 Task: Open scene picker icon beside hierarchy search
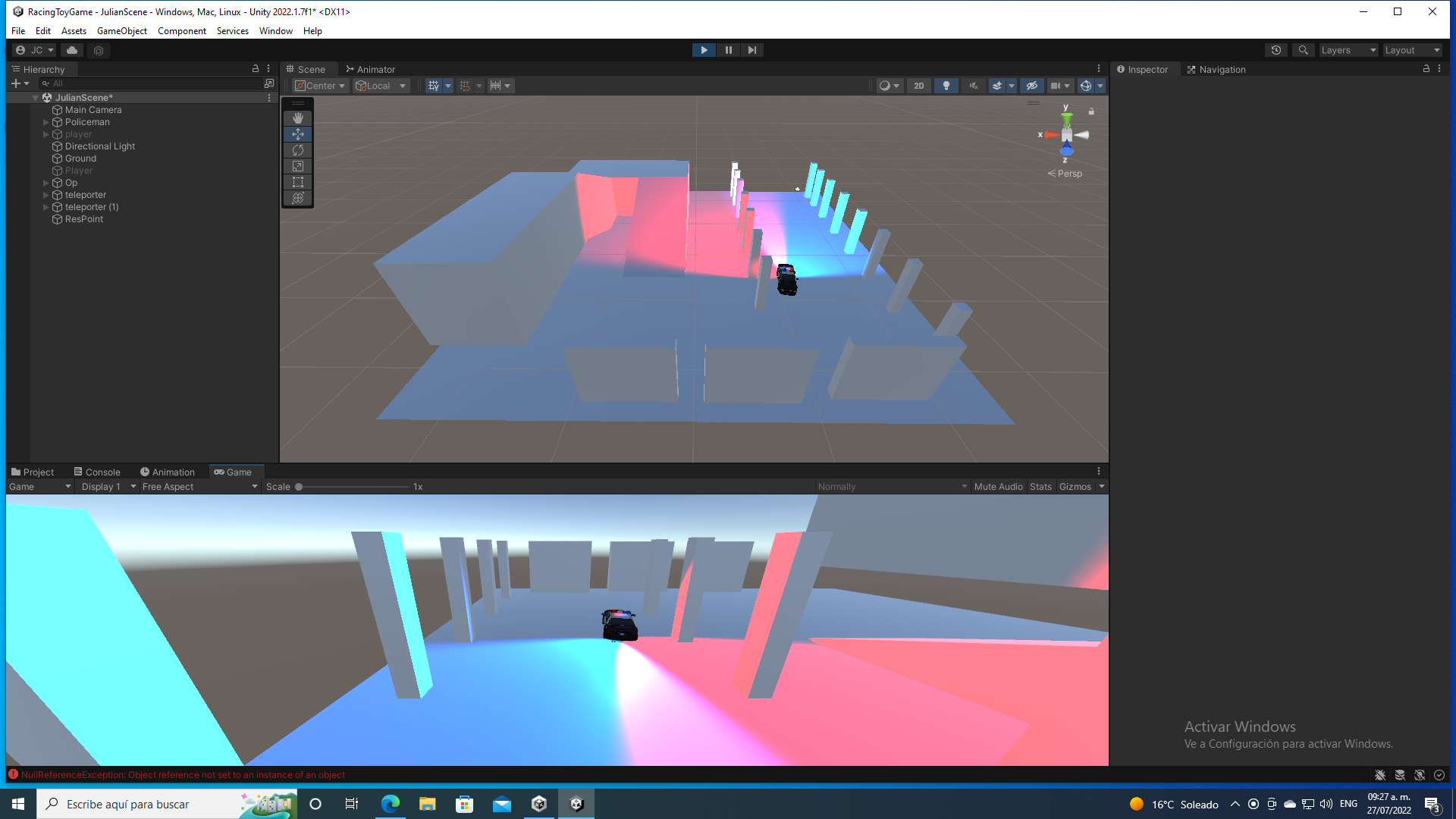click(x=269, y=83)
